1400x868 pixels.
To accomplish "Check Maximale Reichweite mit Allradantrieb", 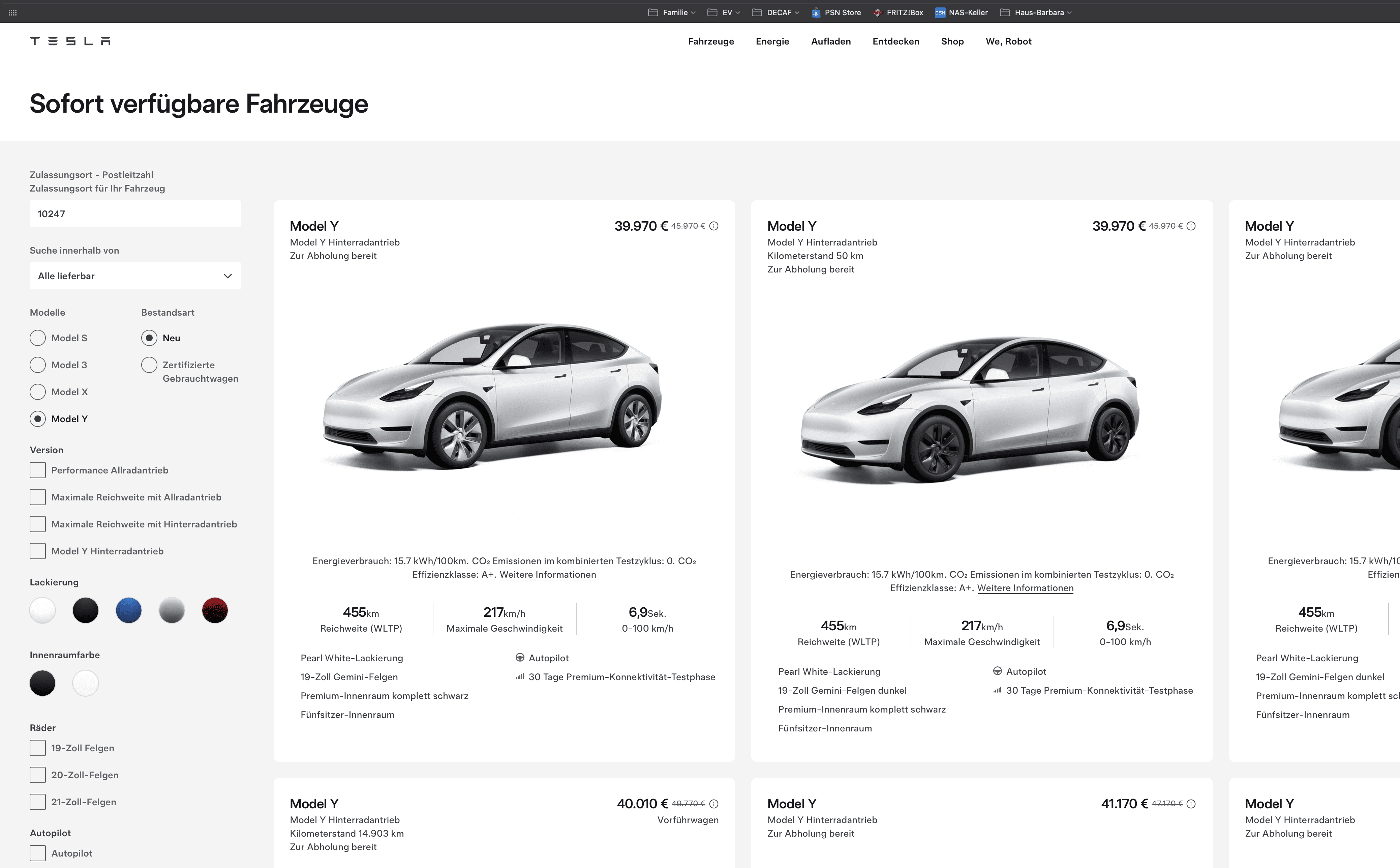I will coord(38,497).
